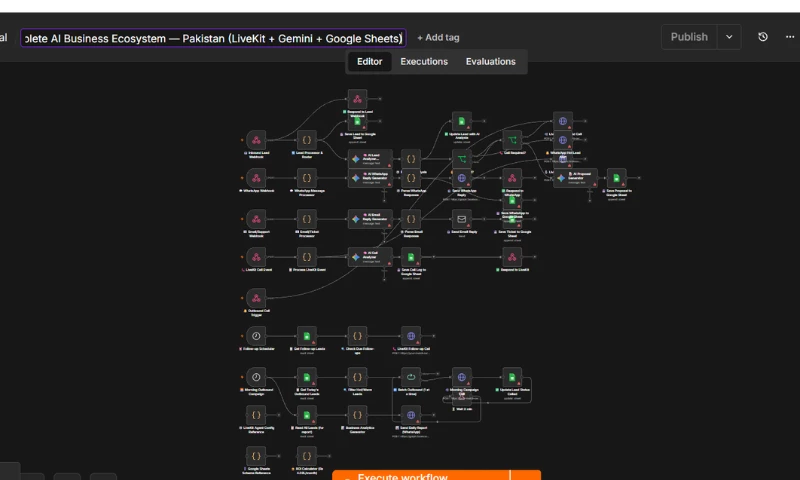Select the Editor tab
This screenshot has width=800, height=480.
(x=369, y=61)
